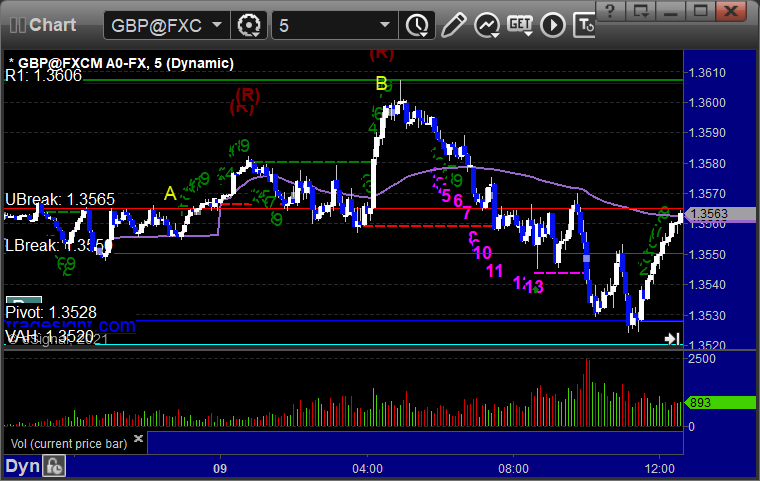The width and height of the screenshot is (760, 481).
Task: Open the Chart window menu
Action: (43, 25)
